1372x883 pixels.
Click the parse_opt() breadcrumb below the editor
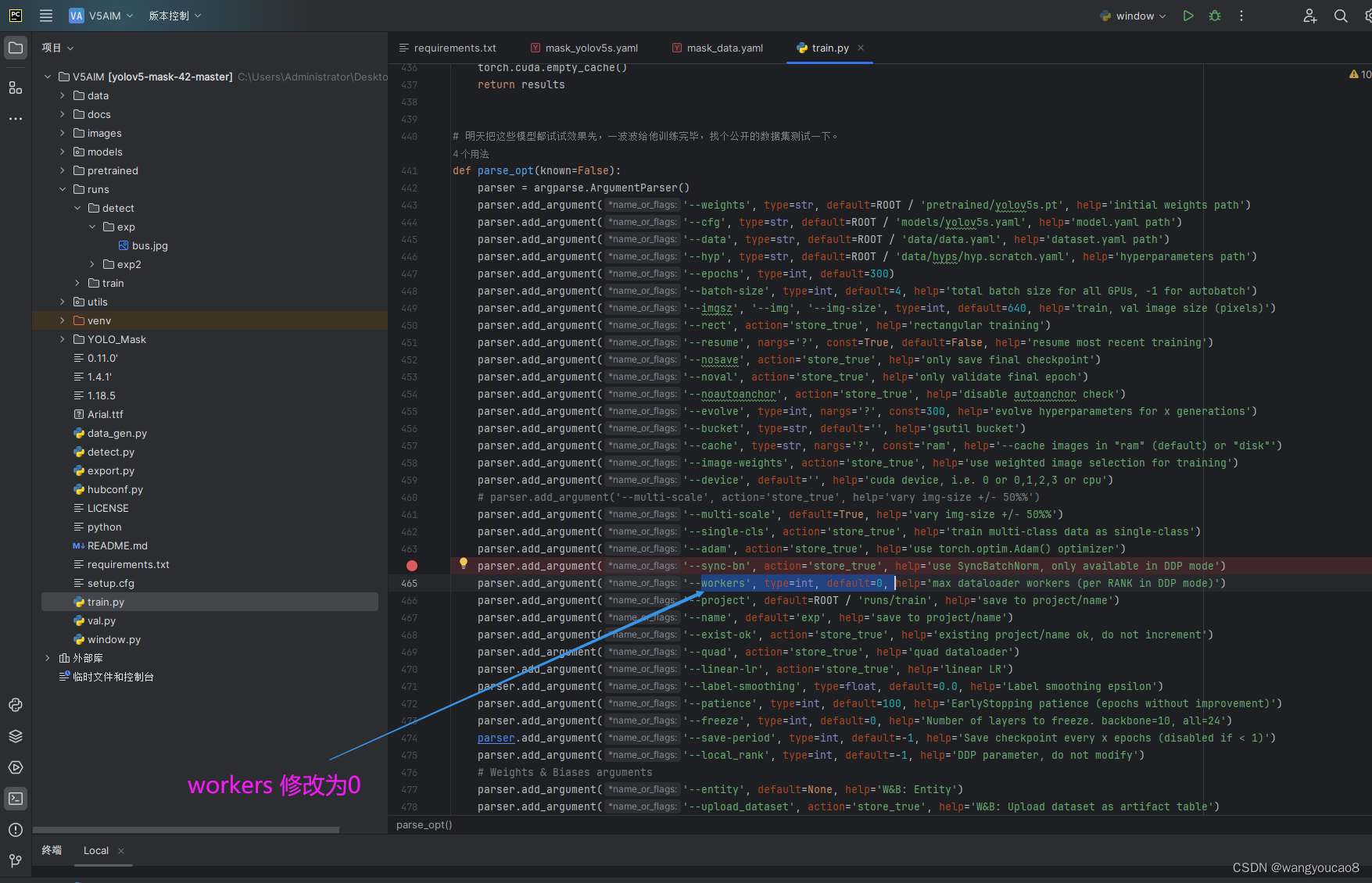click(x=424, y=824)
